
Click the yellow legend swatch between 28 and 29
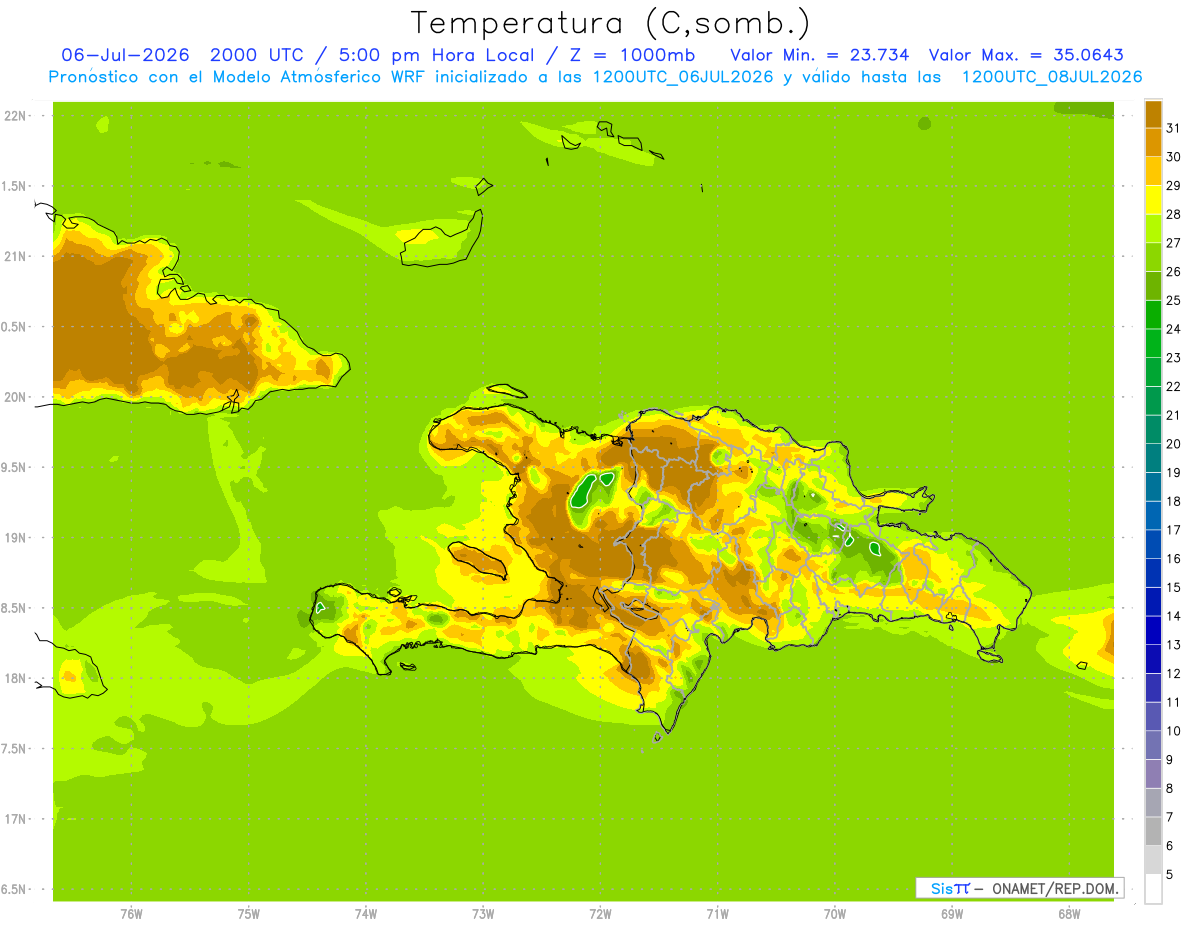coord(1153,200)
